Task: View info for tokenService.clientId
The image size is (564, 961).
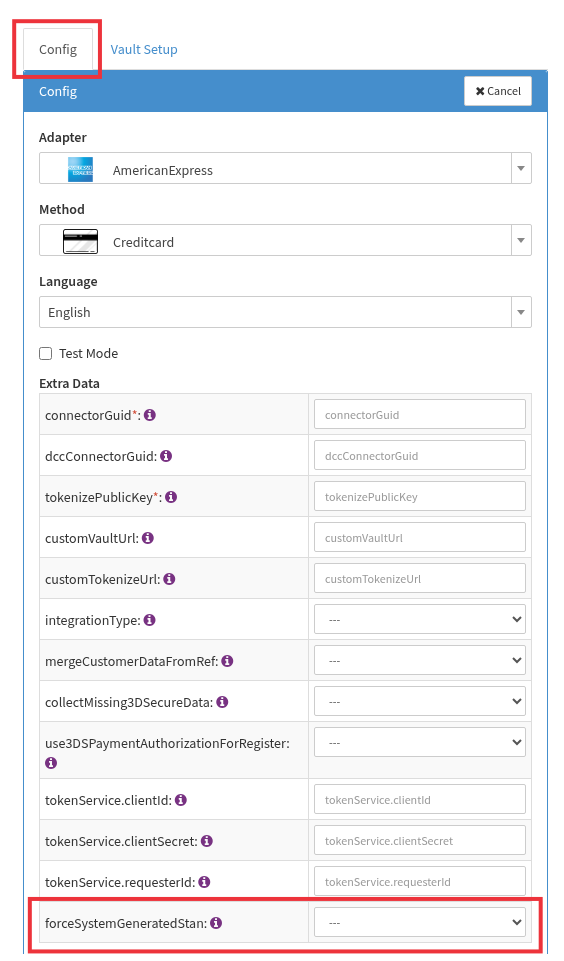Action: (181, 800)
